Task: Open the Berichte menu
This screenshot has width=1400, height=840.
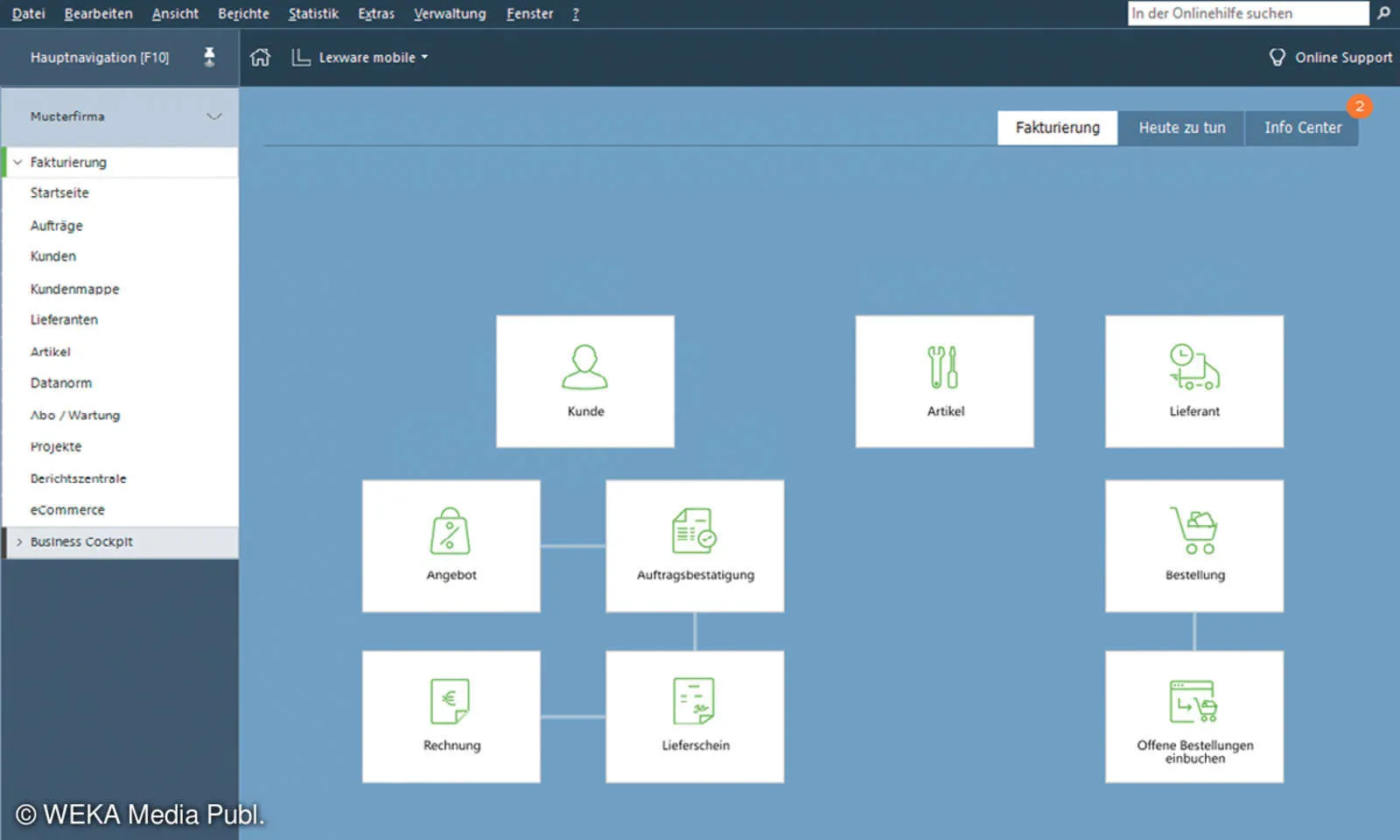Action: (243, 14)
